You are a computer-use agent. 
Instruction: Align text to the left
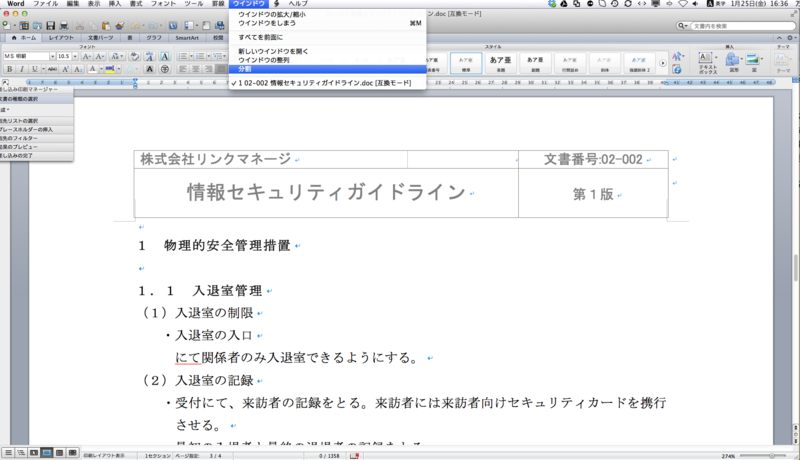click(x=183, y=69)
